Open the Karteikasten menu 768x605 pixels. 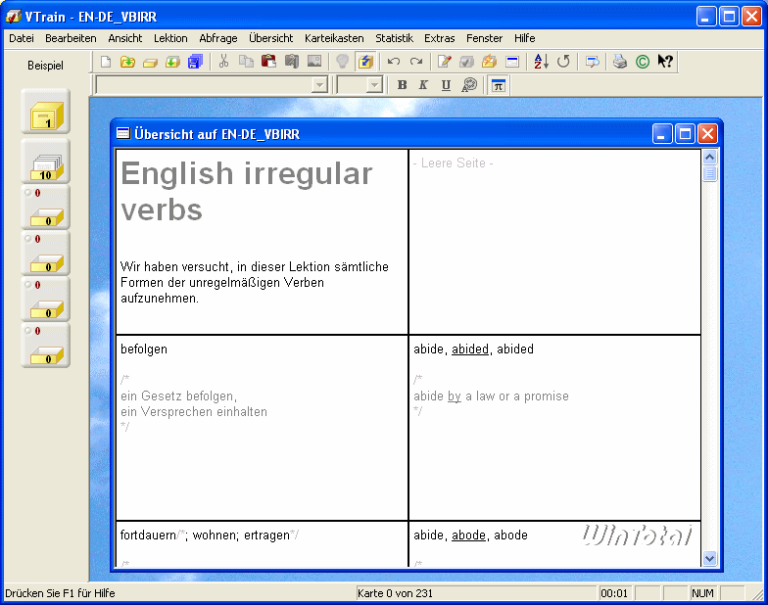click(x=334, y=38)
